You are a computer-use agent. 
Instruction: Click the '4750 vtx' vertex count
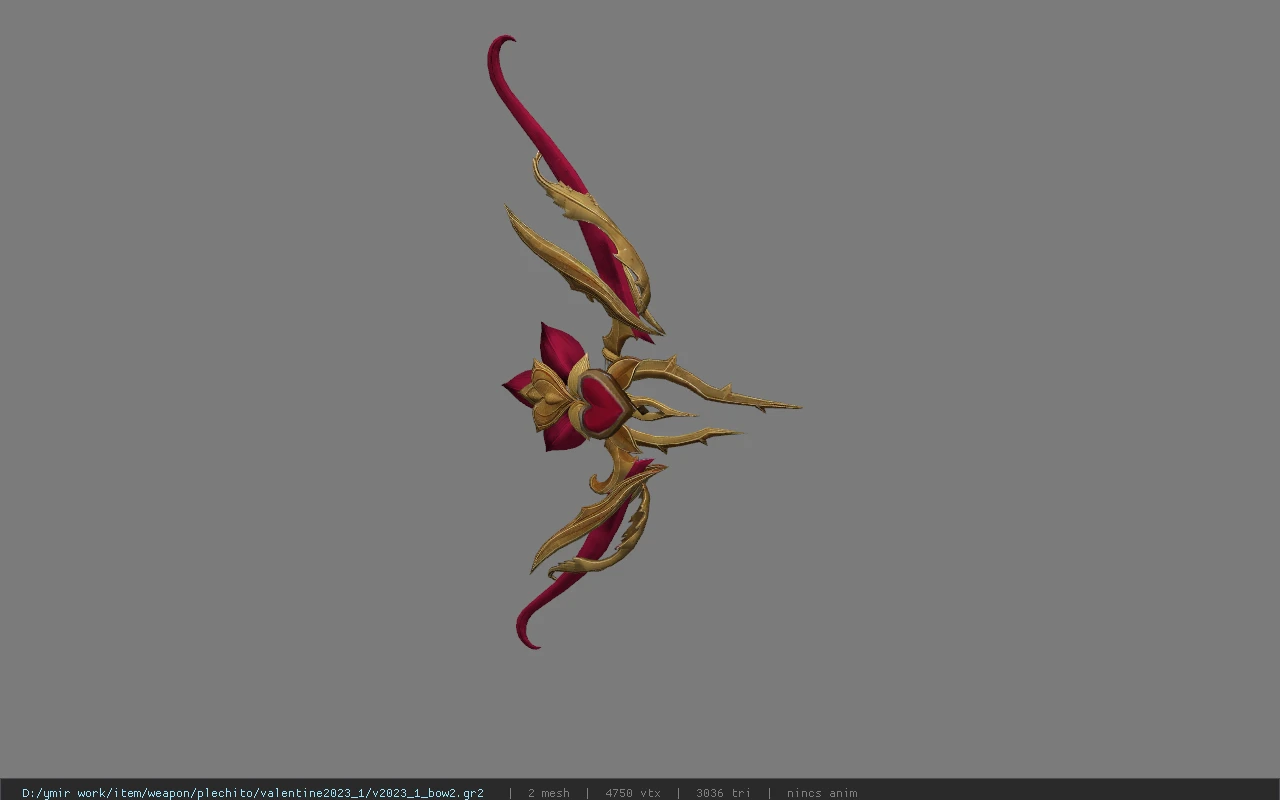tap(633, 793)
